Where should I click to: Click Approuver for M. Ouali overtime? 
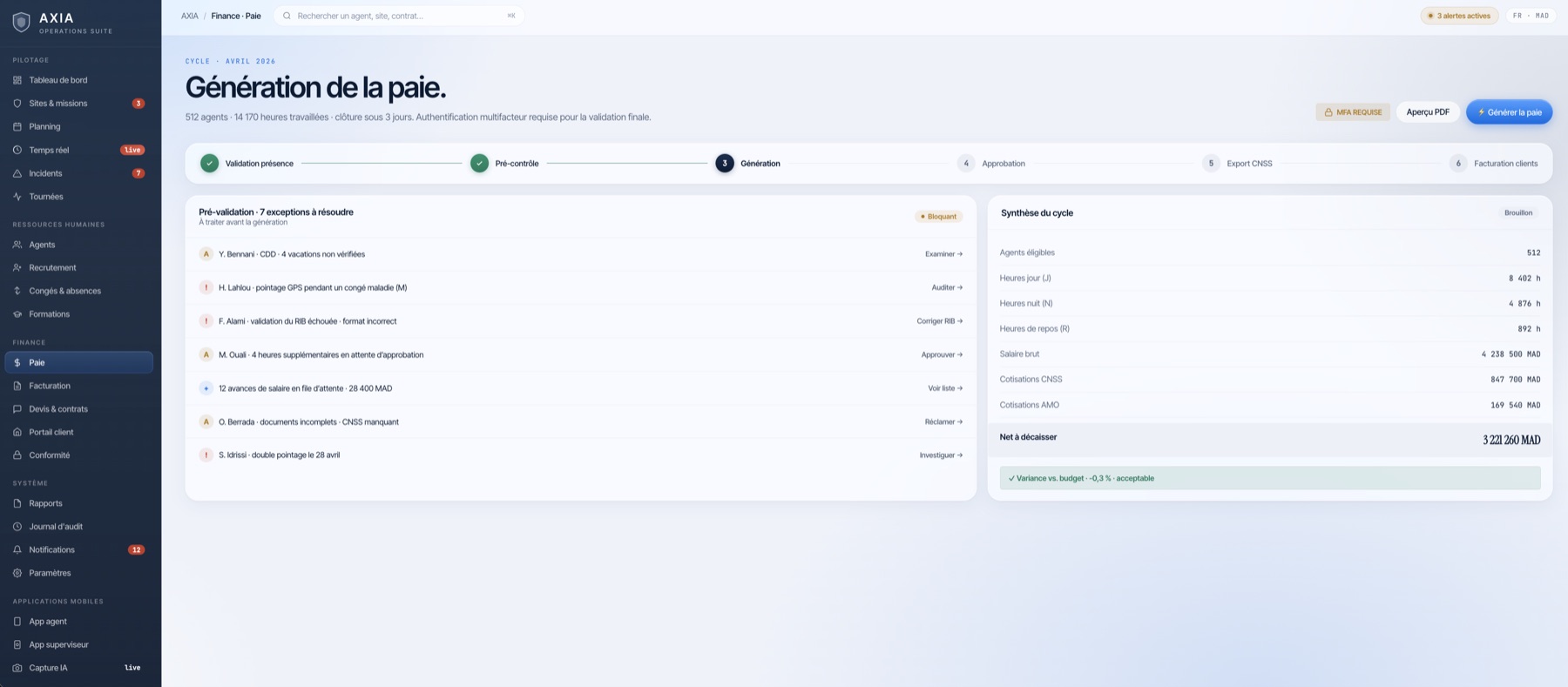(942, 355)
